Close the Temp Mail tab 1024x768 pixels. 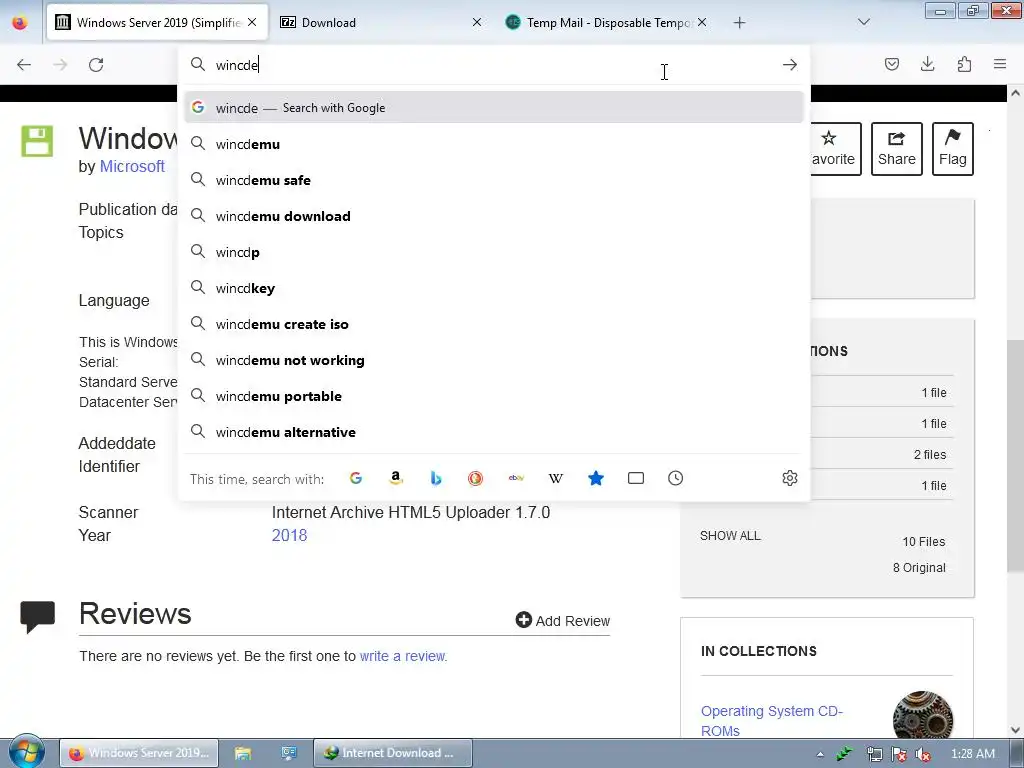(x=701, y=22)
